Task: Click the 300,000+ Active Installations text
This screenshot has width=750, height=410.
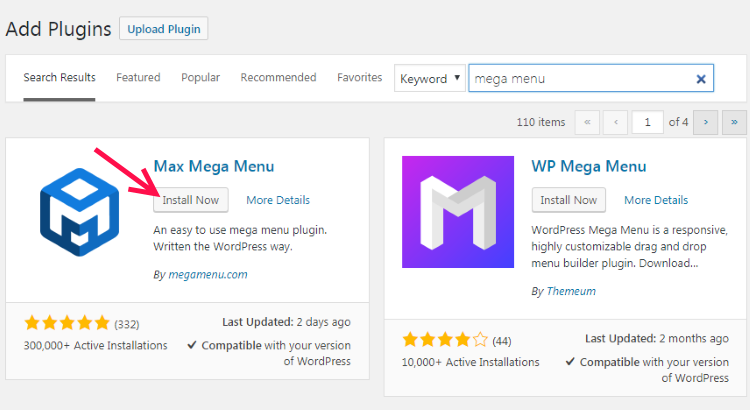Action: [x=96, y=345]
